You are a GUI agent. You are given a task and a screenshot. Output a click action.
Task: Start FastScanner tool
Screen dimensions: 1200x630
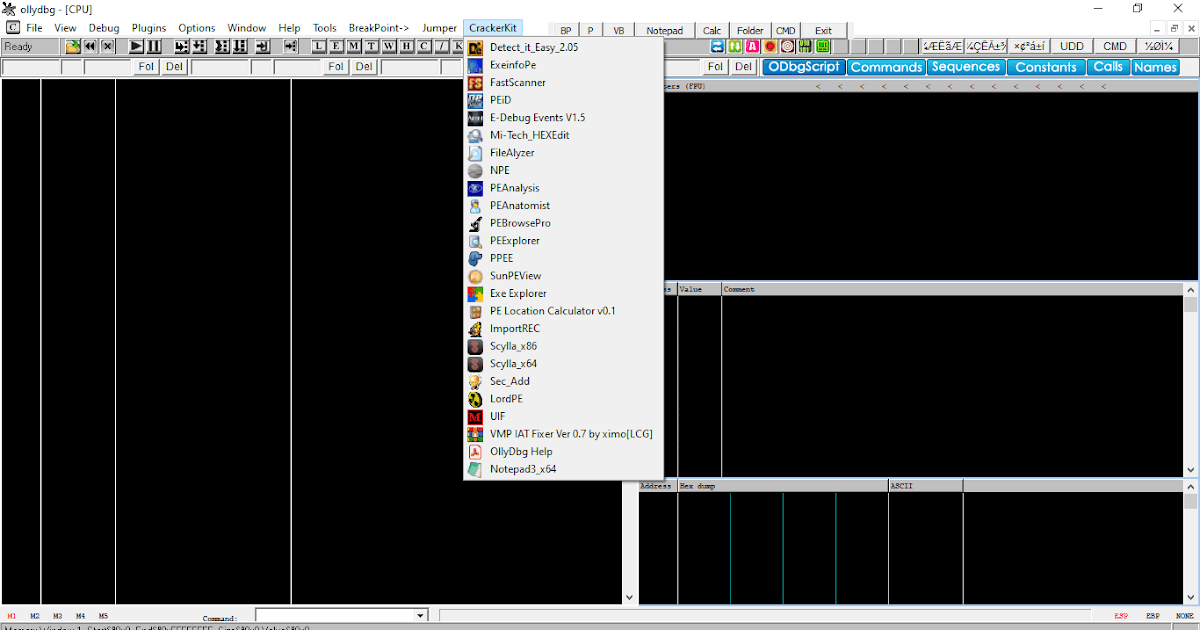(x=563, y=82)
